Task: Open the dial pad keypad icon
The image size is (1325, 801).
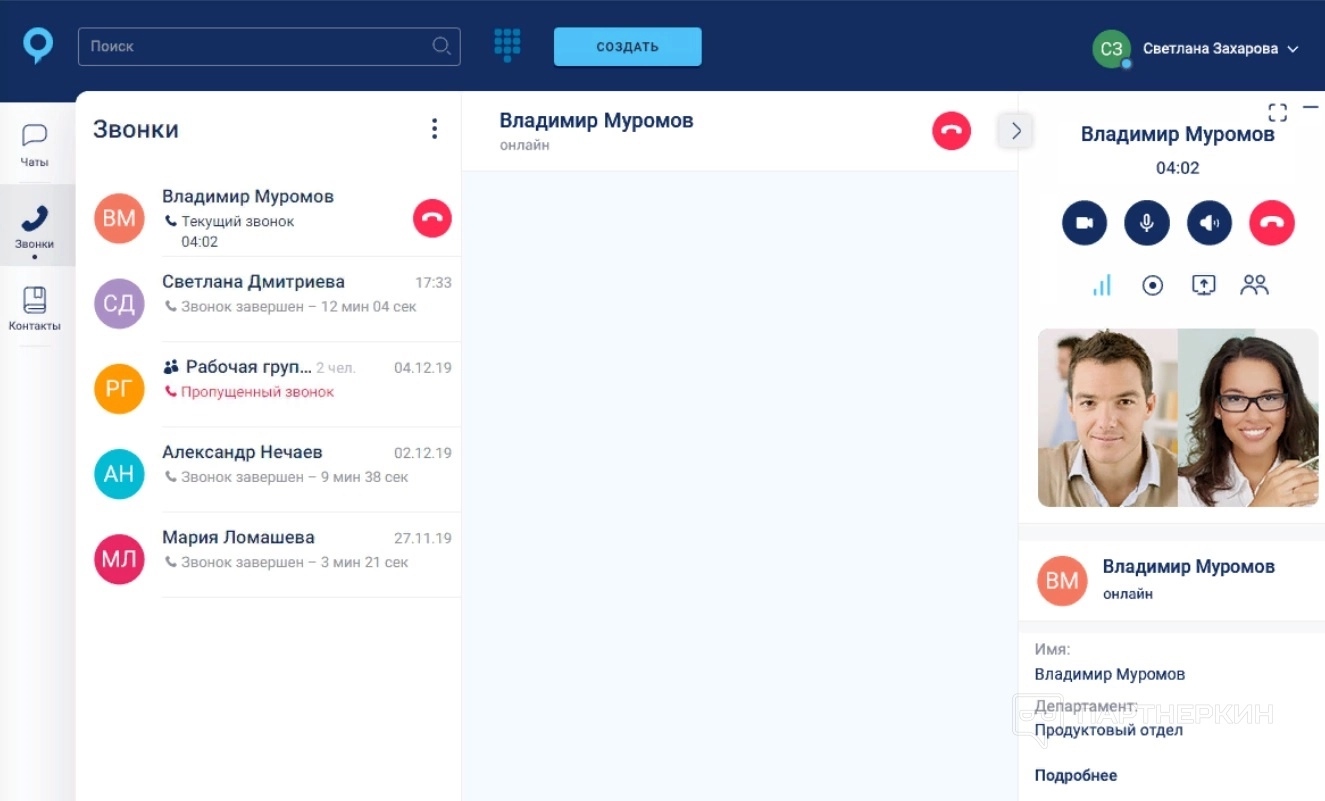Action: (508, 45)
